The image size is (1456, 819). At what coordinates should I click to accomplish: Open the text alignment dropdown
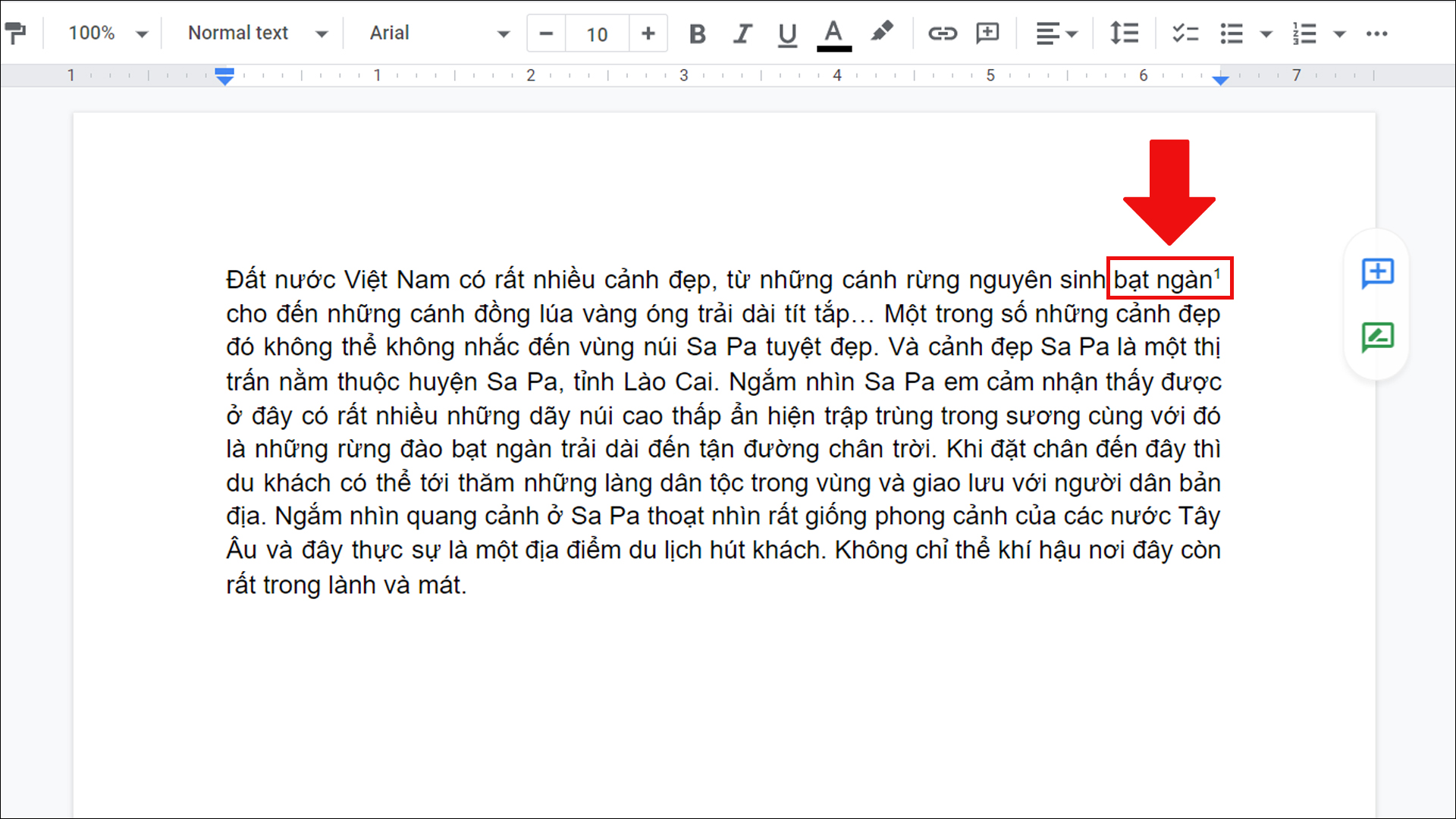tap(1056, 33)
